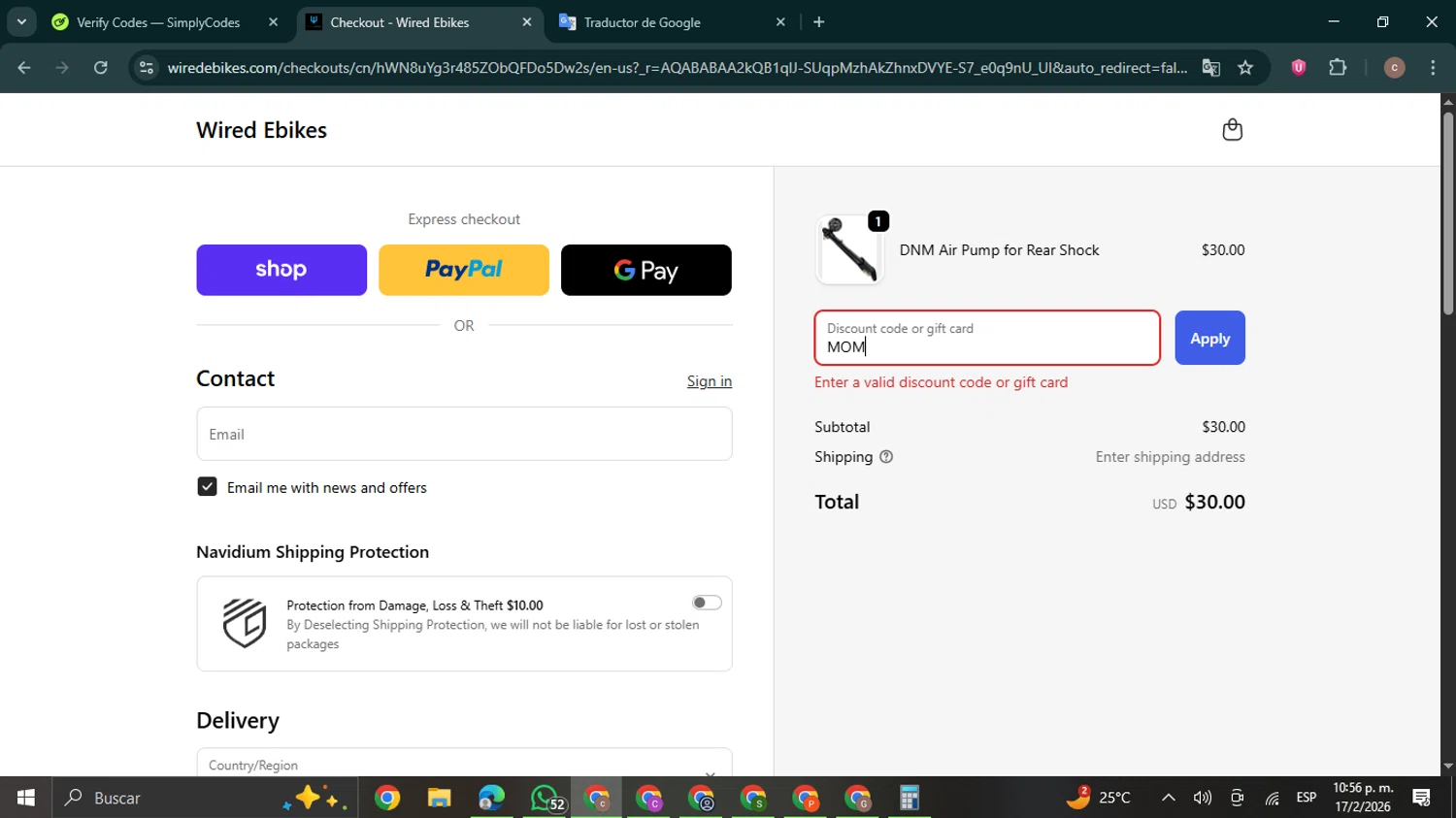This screenshot has width=1456, height=818.
Task: Click the site information icon in address bar
Action: point(147,68)
